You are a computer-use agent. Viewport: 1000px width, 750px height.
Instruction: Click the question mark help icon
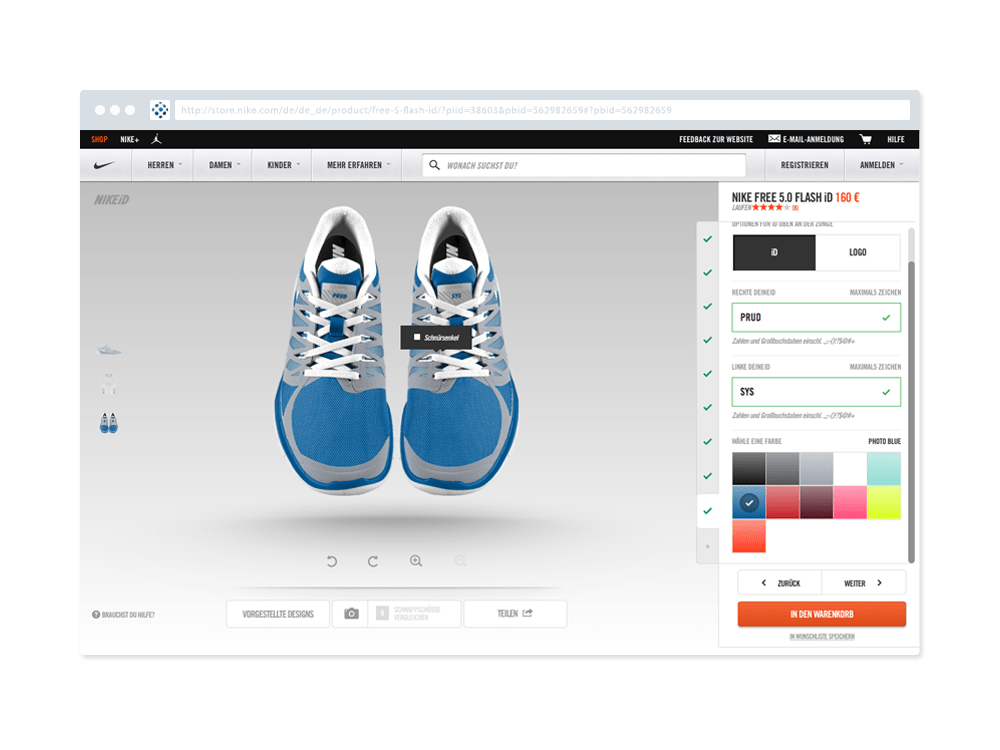pyautogui.click(x=96, y=615)
